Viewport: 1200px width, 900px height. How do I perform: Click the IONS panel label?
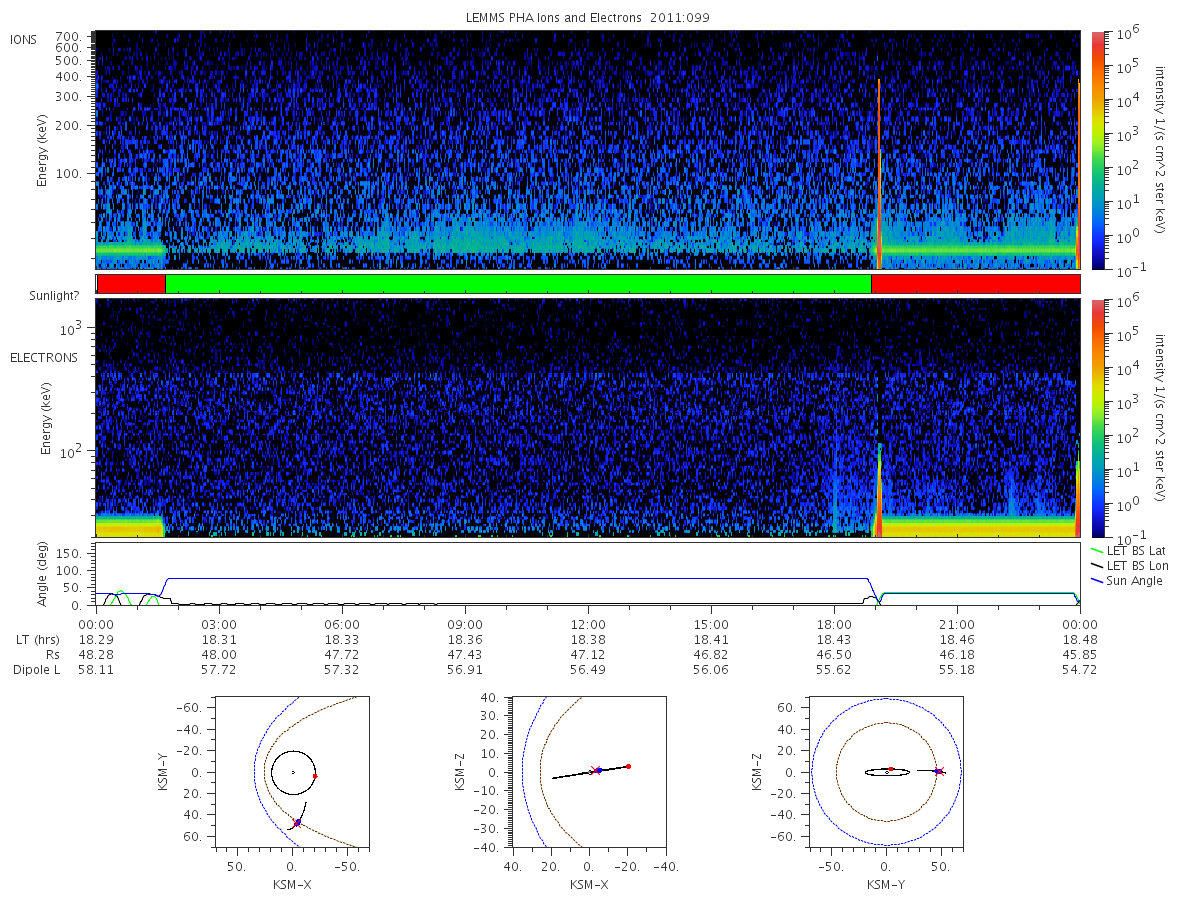click(x=24, y=39)
